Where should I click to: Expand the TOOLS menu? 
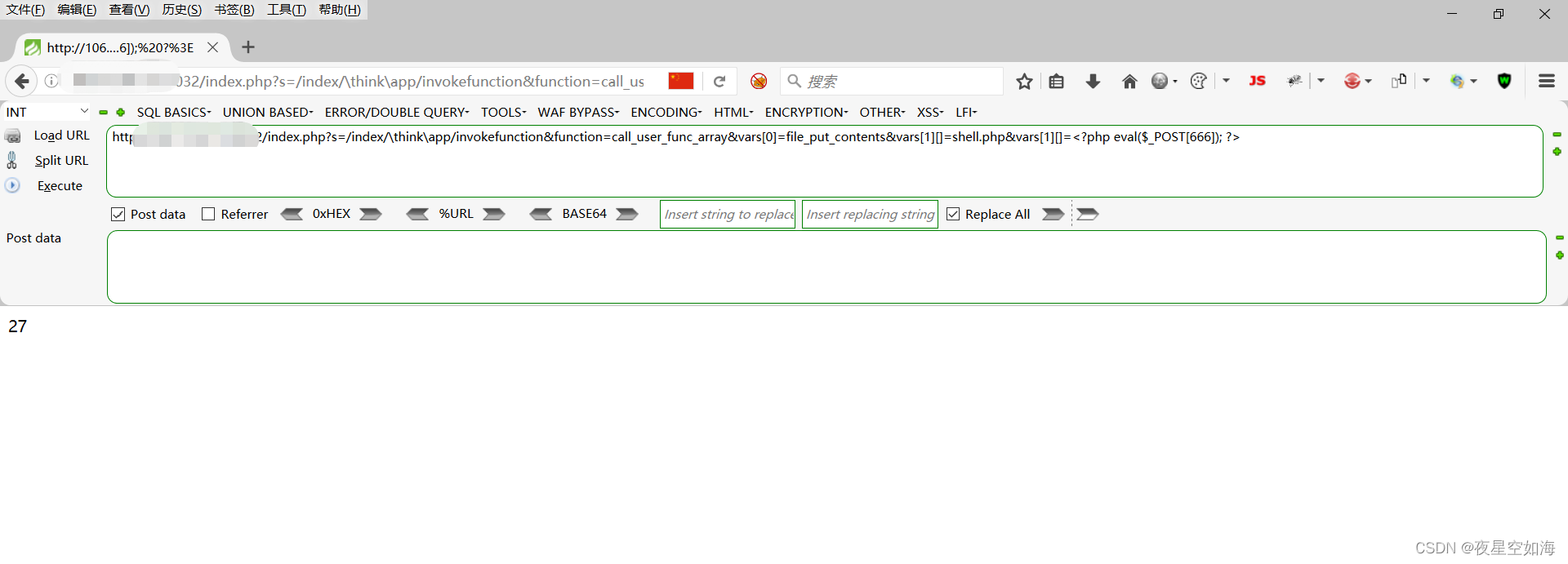503,112
